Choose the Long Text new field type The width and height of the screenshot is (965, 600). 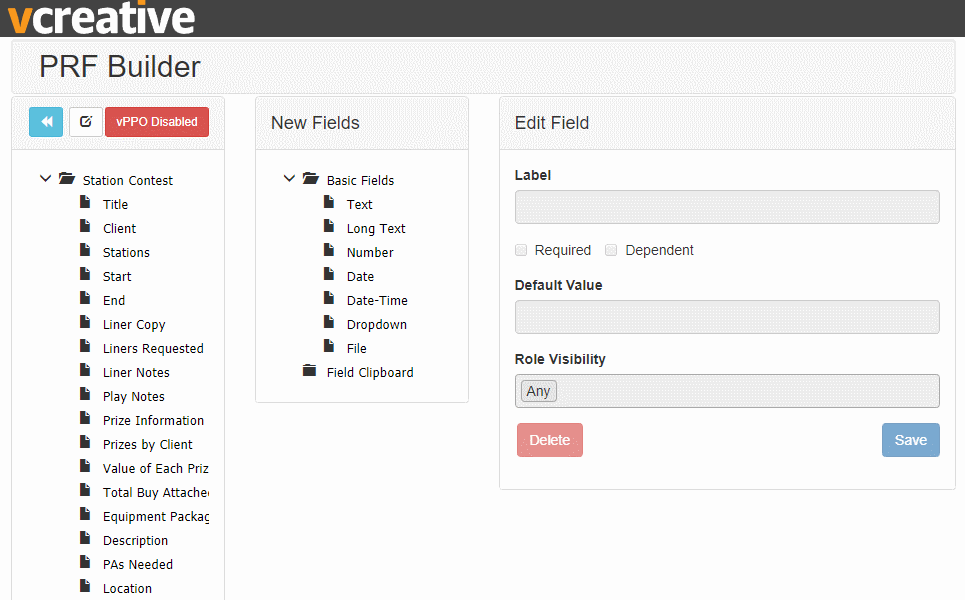tap(376, 228)
